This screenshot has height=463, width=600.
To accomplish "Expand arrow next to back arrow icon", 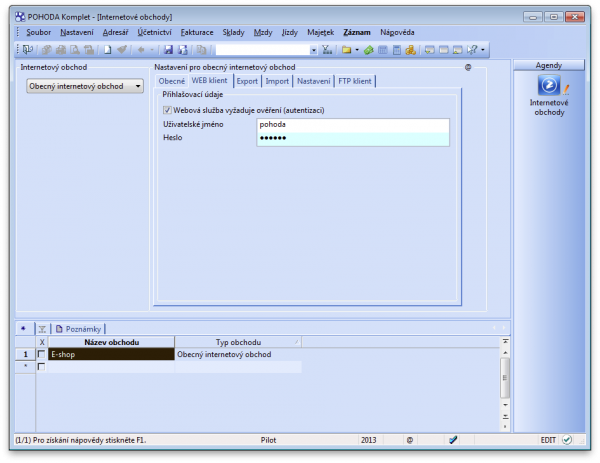I will coord(152,50).
